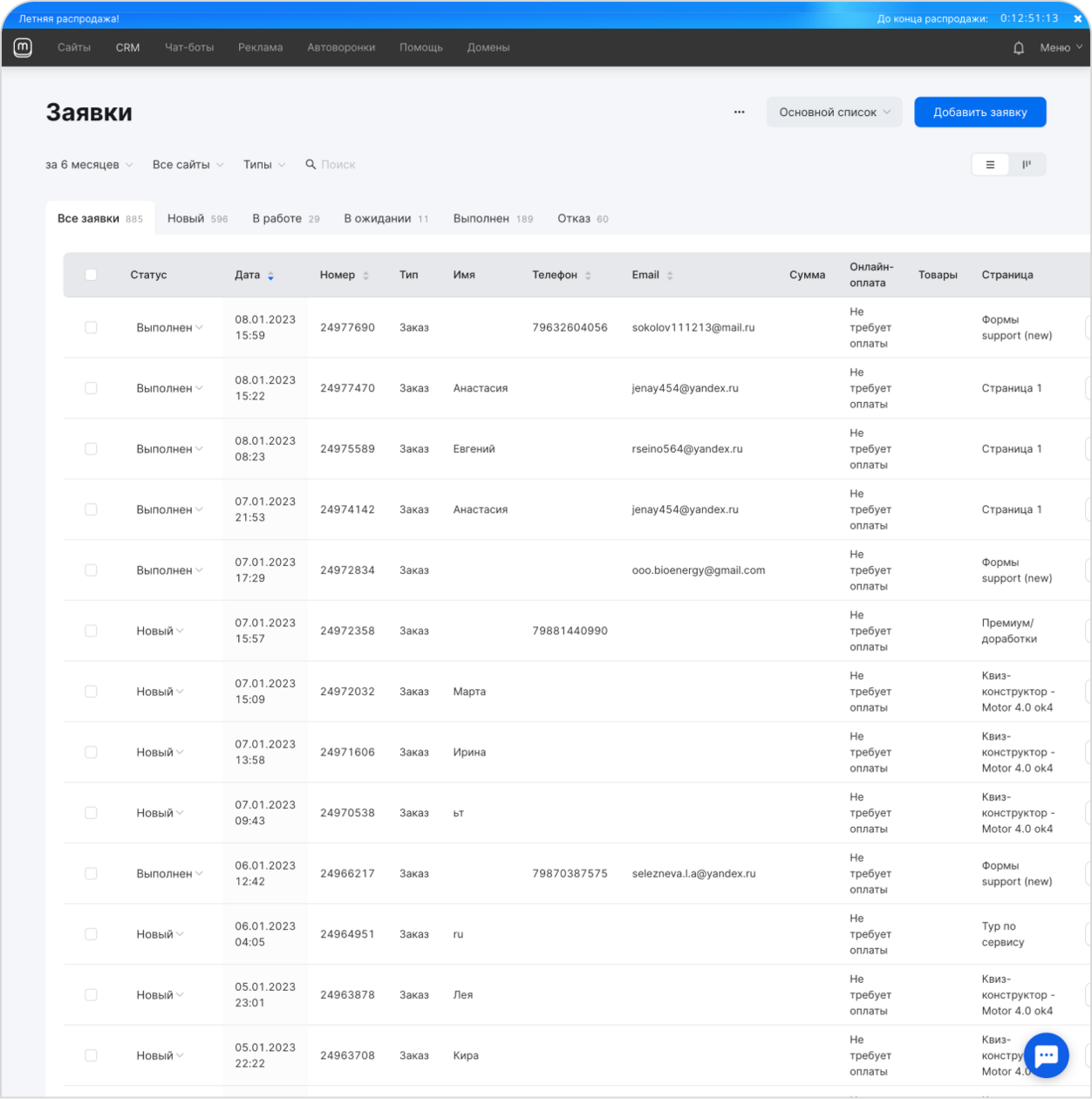
Task: Click the home logo in navbar
Action: click(x=24, y=48)
